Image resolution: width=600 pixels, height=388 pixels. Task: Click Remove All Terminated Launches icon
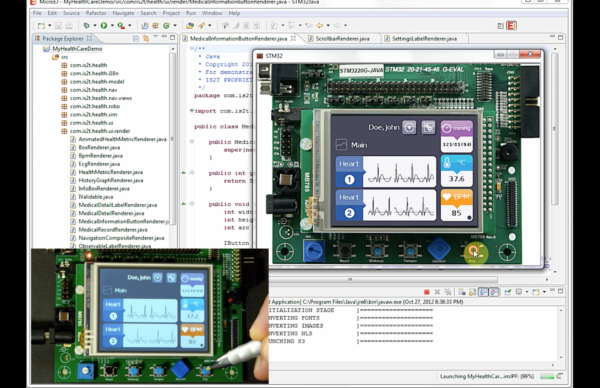pos(447,292)
